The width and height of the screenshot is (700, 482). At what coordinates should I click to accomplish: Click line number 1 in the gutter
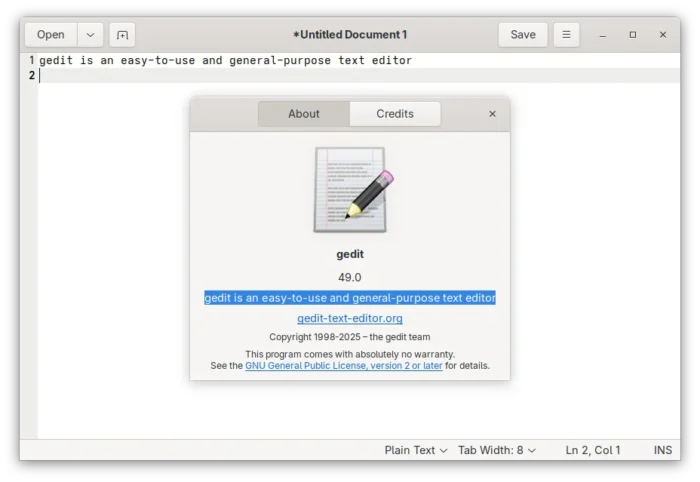point(32,60)
